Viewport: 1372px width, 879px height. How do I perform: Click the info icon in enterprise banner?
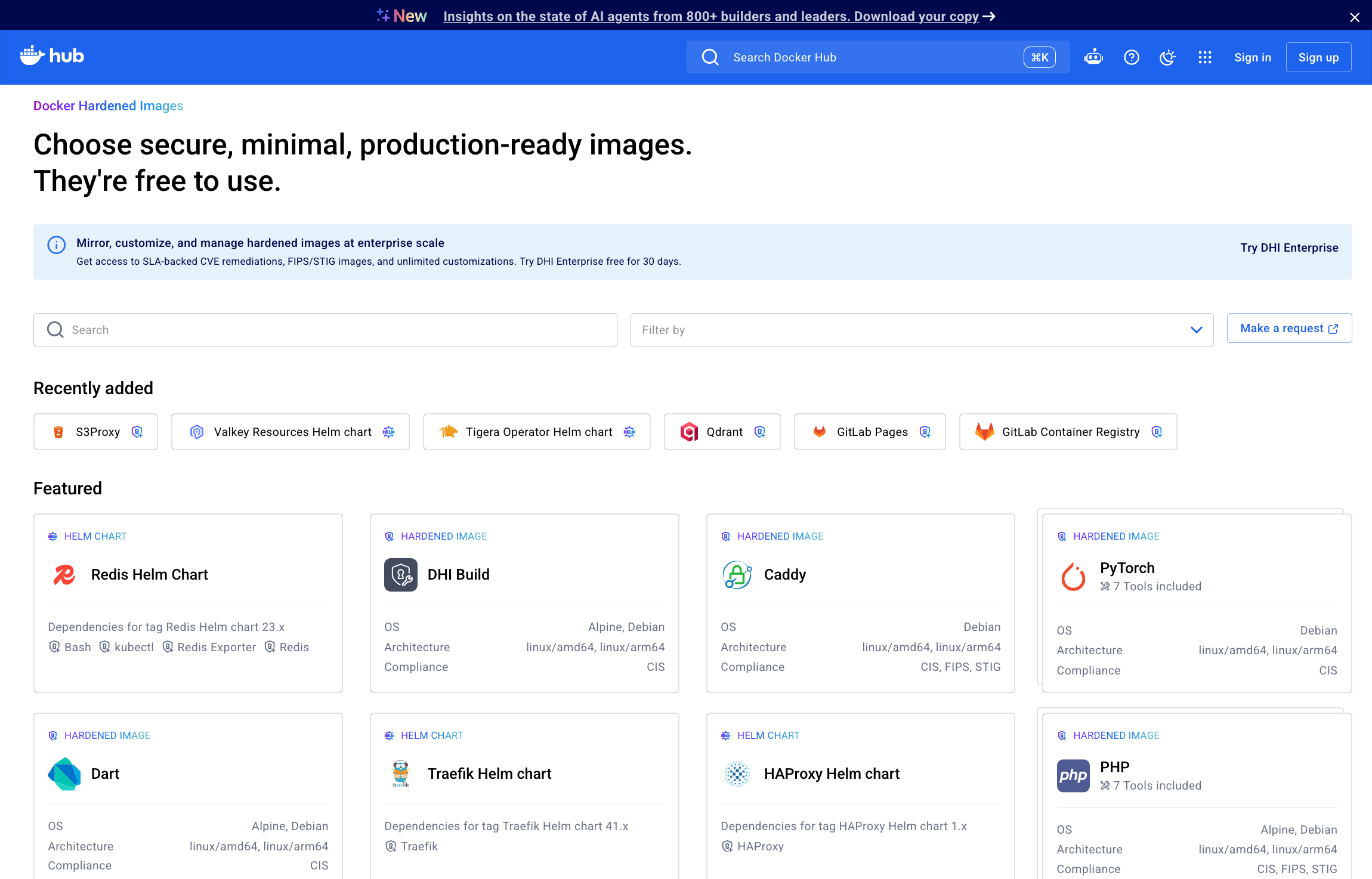point(57,244)
